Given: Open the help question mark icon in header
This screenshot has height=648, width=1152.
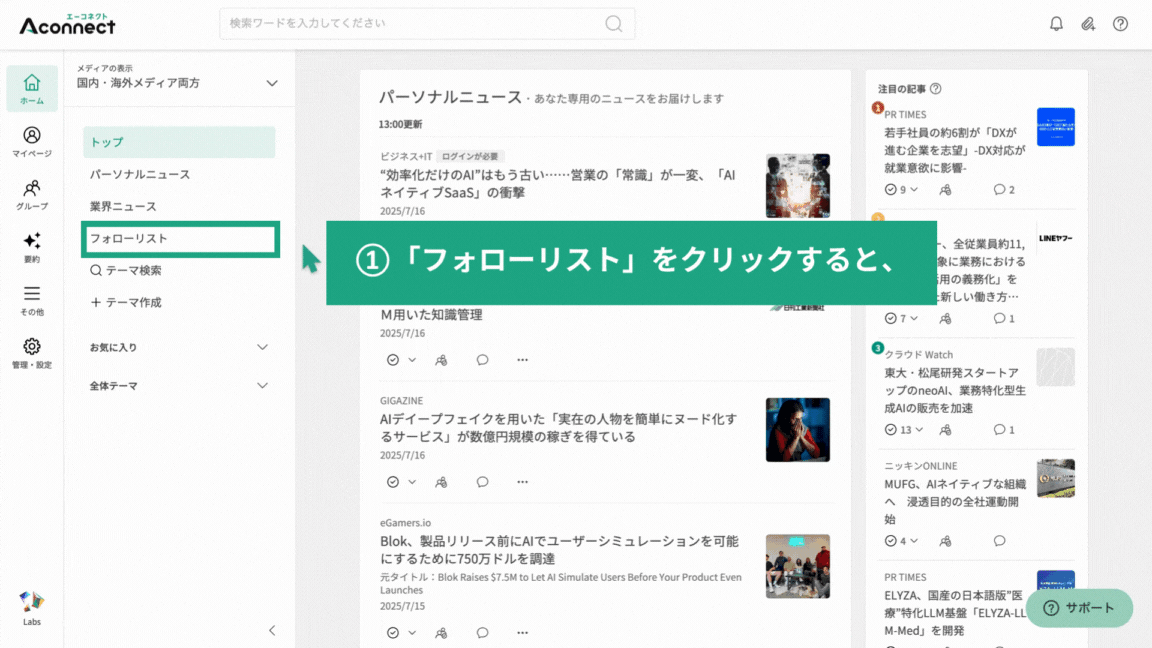Looking at the screenshot, I should pyautogui.click(x=1120, y=24).
